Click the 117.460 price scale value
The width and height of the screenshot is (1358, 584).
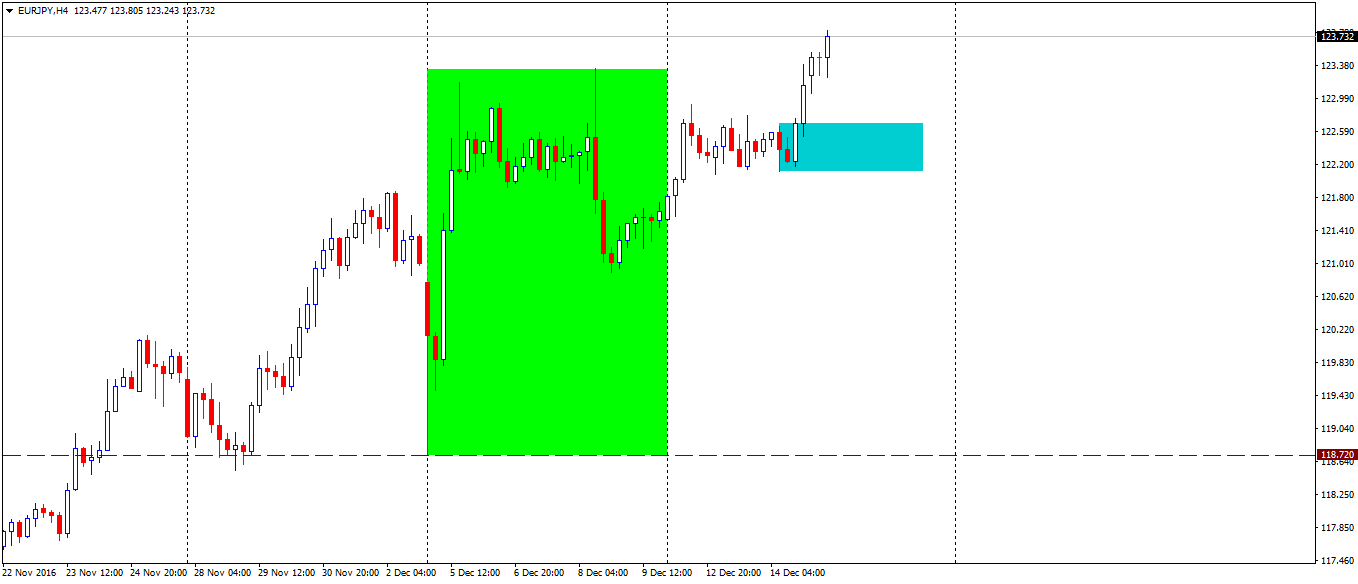pyautogui.click(x=1337, y=561)
